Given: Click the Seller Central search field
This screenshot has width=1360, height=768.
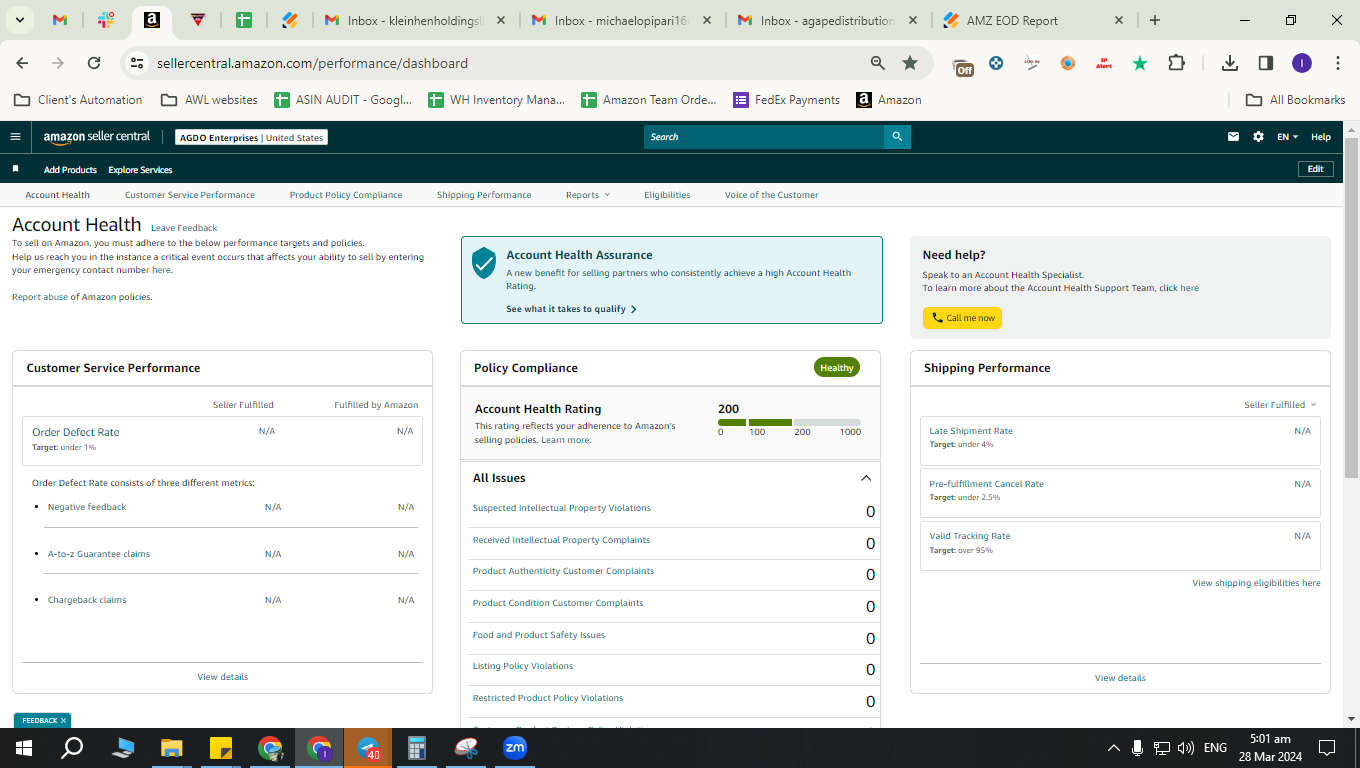Looking at the screenshot, I should [764, 137].
